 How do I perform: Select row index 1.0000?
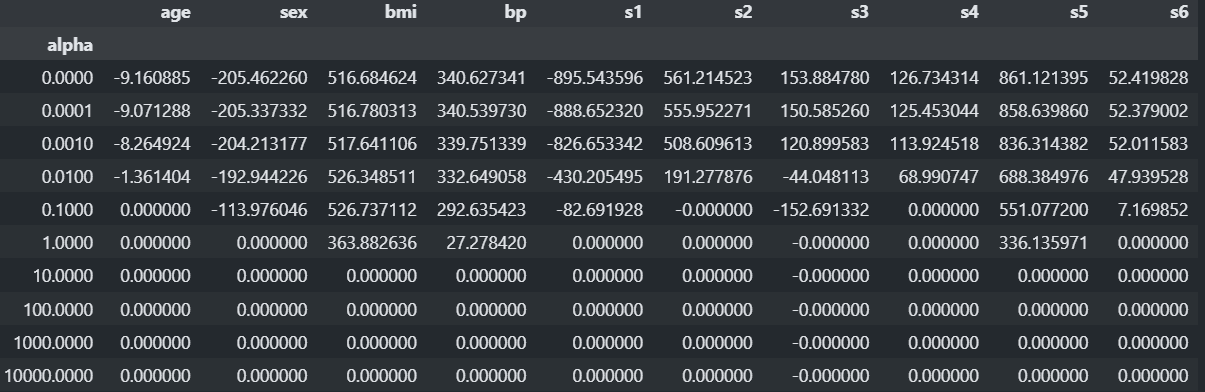coord(68,242)
